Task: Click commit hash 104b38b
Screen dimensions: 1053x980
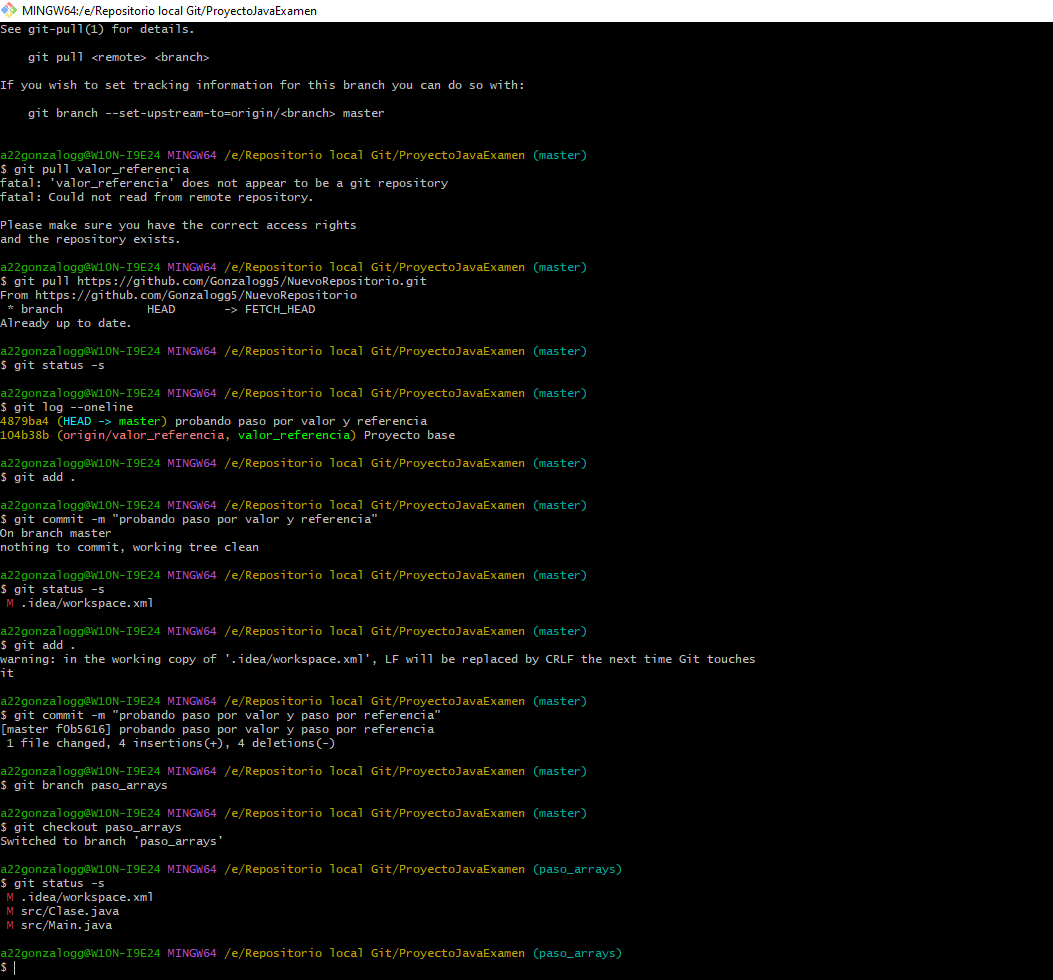Action: [24, 436]
